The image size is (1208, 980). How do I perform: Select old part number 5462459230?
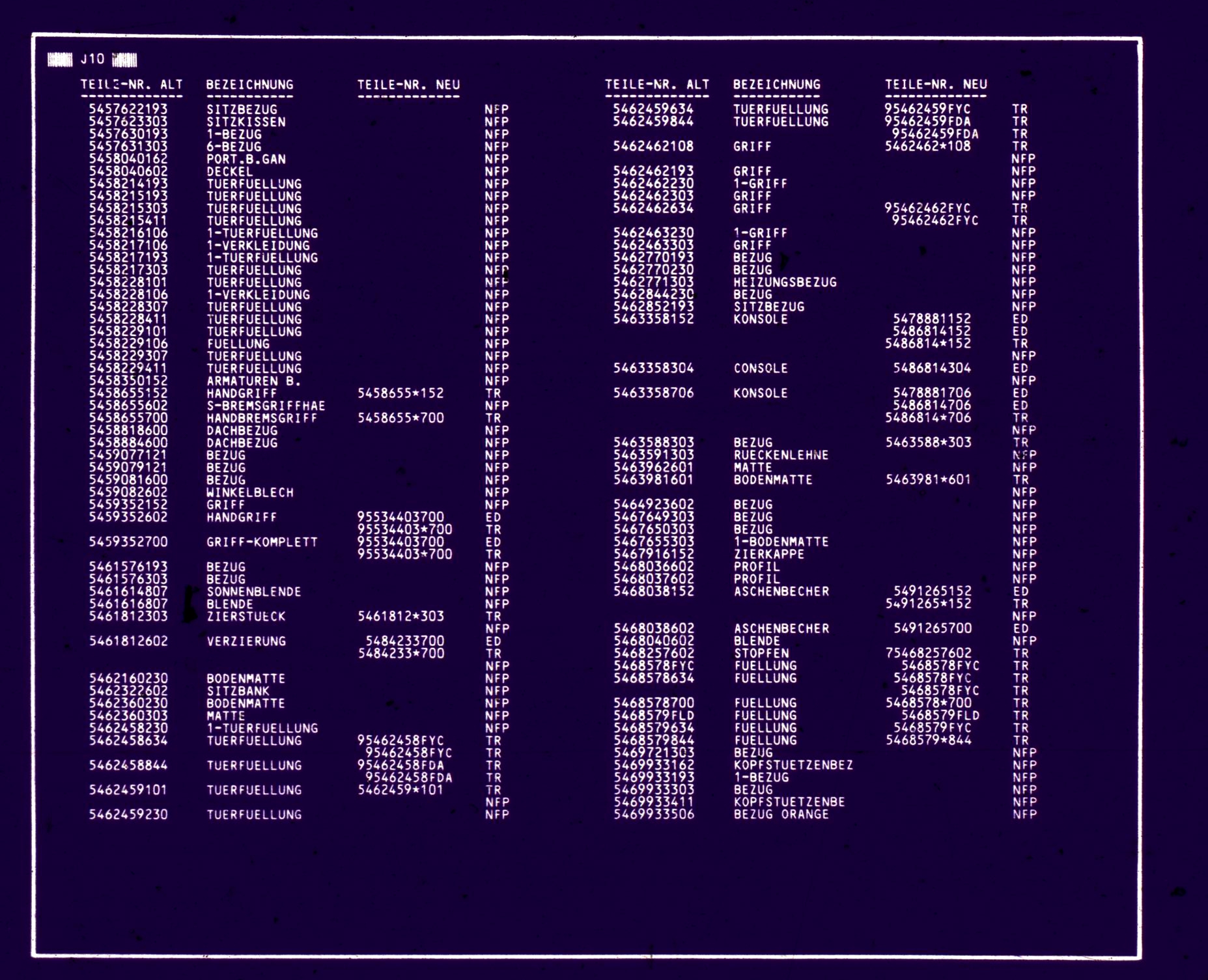tap(128, 815)
